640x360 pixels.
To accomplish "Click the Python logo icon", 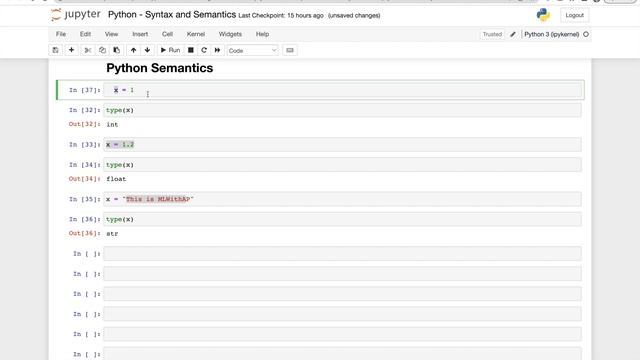I will pos(543,15).
